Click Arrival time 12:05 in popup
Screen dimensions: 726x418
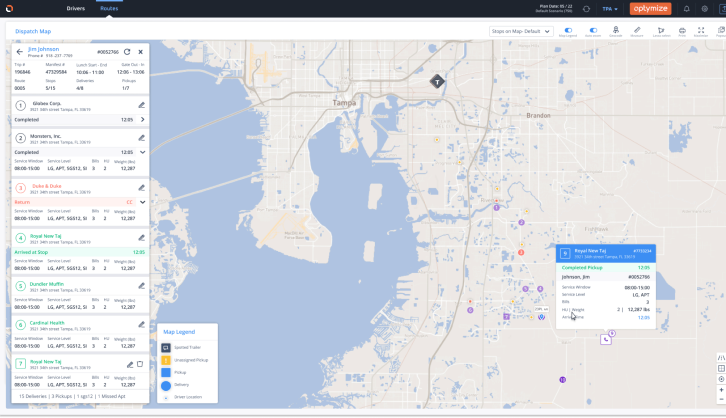click(x=644, y=318)
